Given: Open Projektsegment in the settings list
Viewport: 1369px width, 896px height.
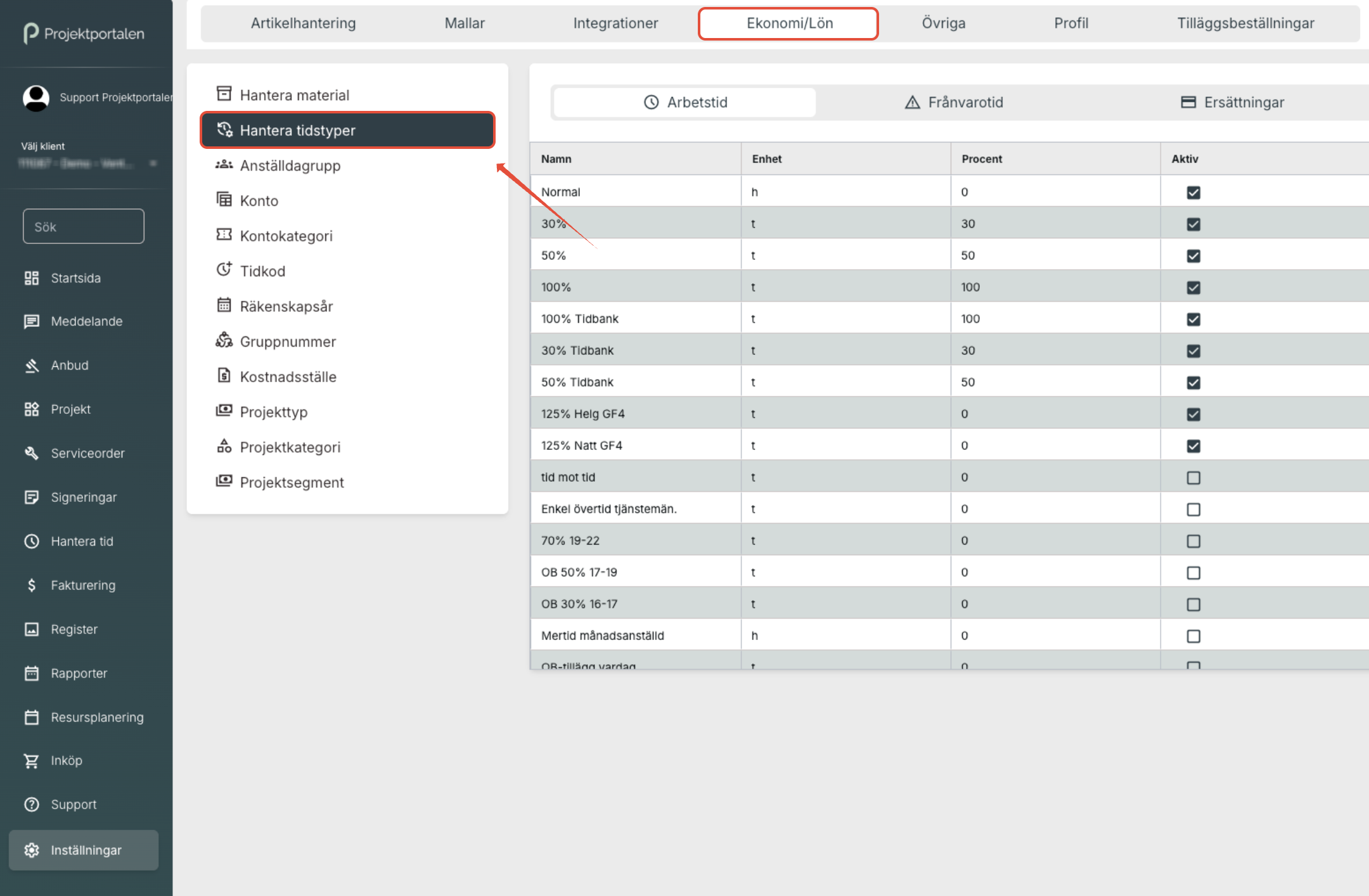Looking at the screenshot, I should tap(292, 482).
